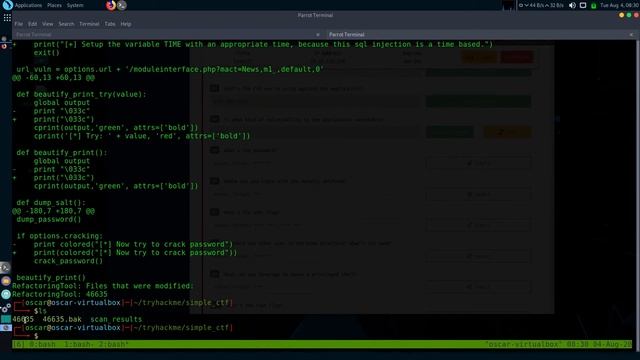Click the '@@ -180,7 +180,7 @@' hunk header

click(x=53, y=211)
